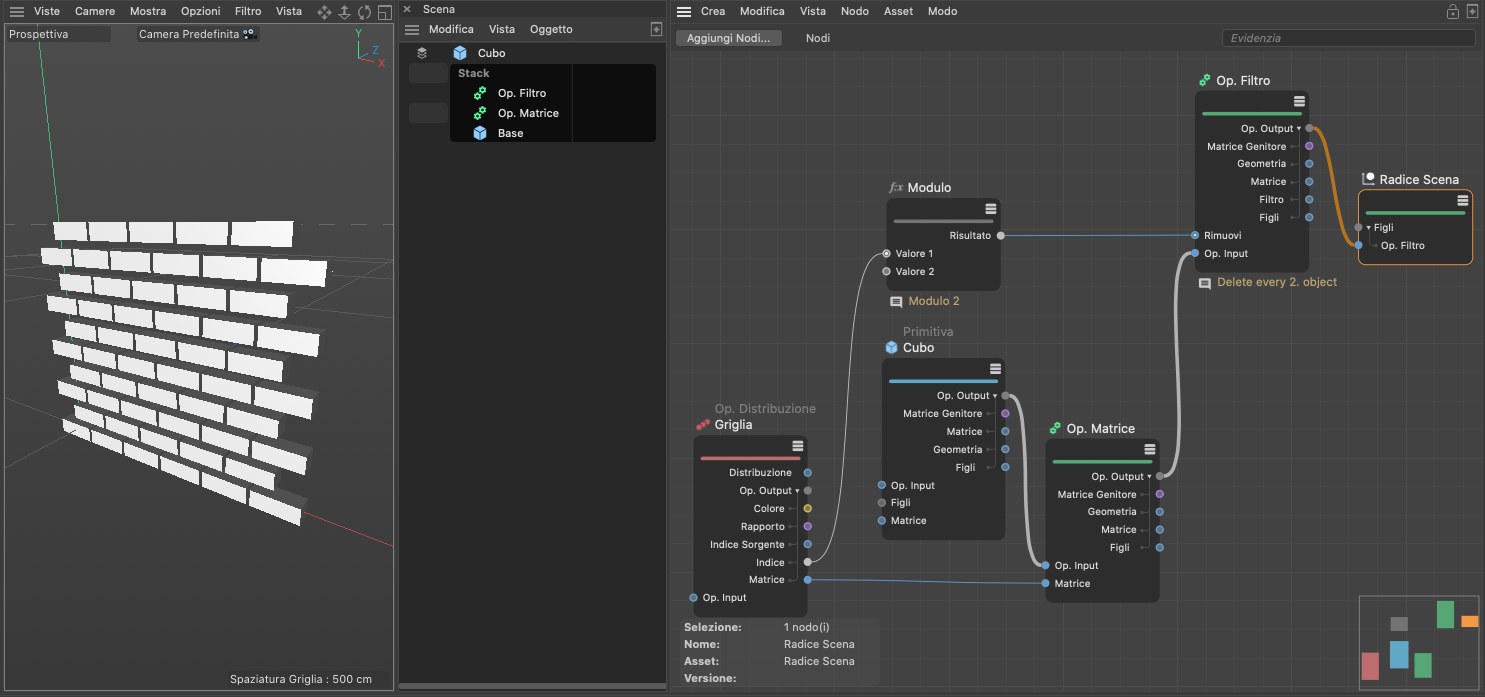Open the Crea menu in node editor
The image size is (1485, 697).
[713, 12]
